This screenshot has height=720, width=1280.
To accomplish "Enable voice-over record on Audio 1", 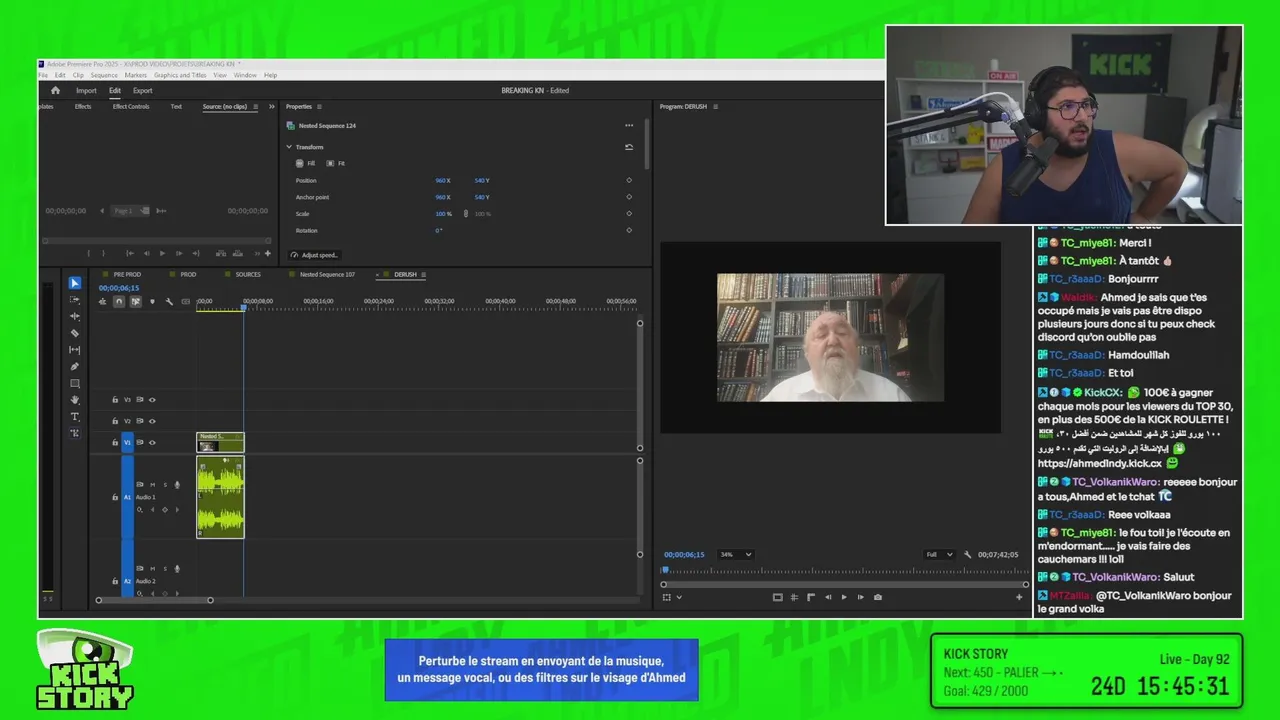I will (177, 485).
